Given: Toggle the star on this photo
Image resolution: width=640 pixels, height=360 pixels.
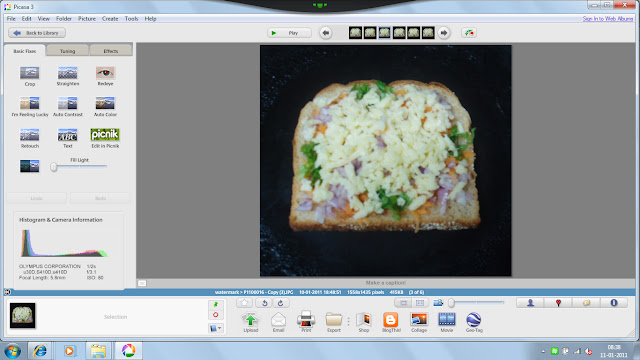Looking at the screenshot, I should click(x=244, y=303).
